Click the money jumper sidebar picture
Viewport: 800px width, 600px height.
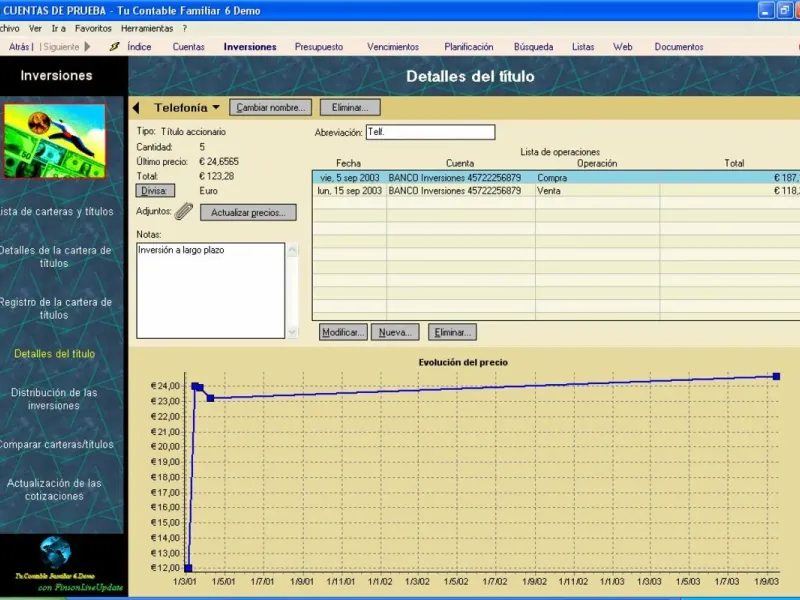(x=55, y=141)
